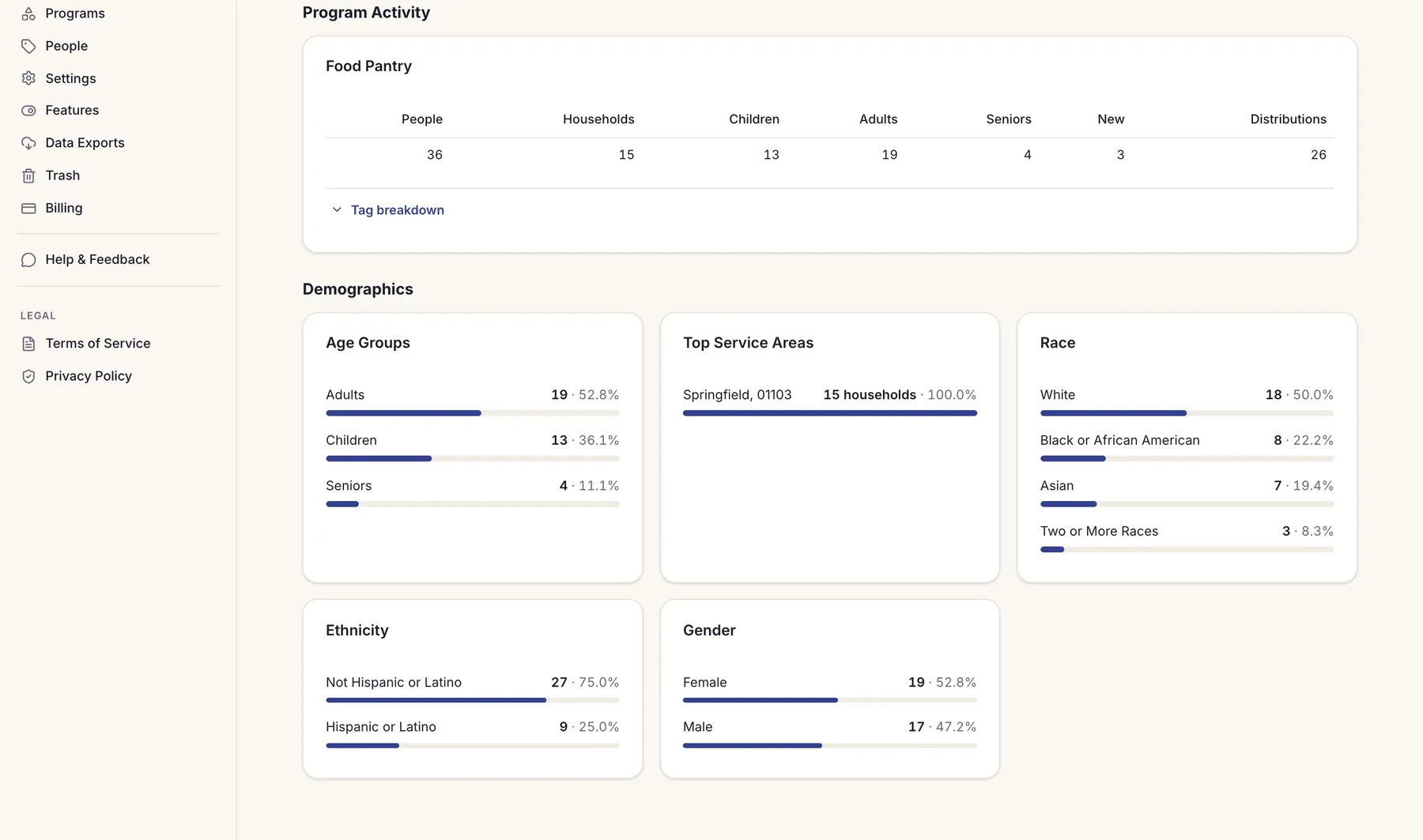This screenshot has height=840, width=1423.
Task: Click the Race card heading
Action: tap(1058, 343)
